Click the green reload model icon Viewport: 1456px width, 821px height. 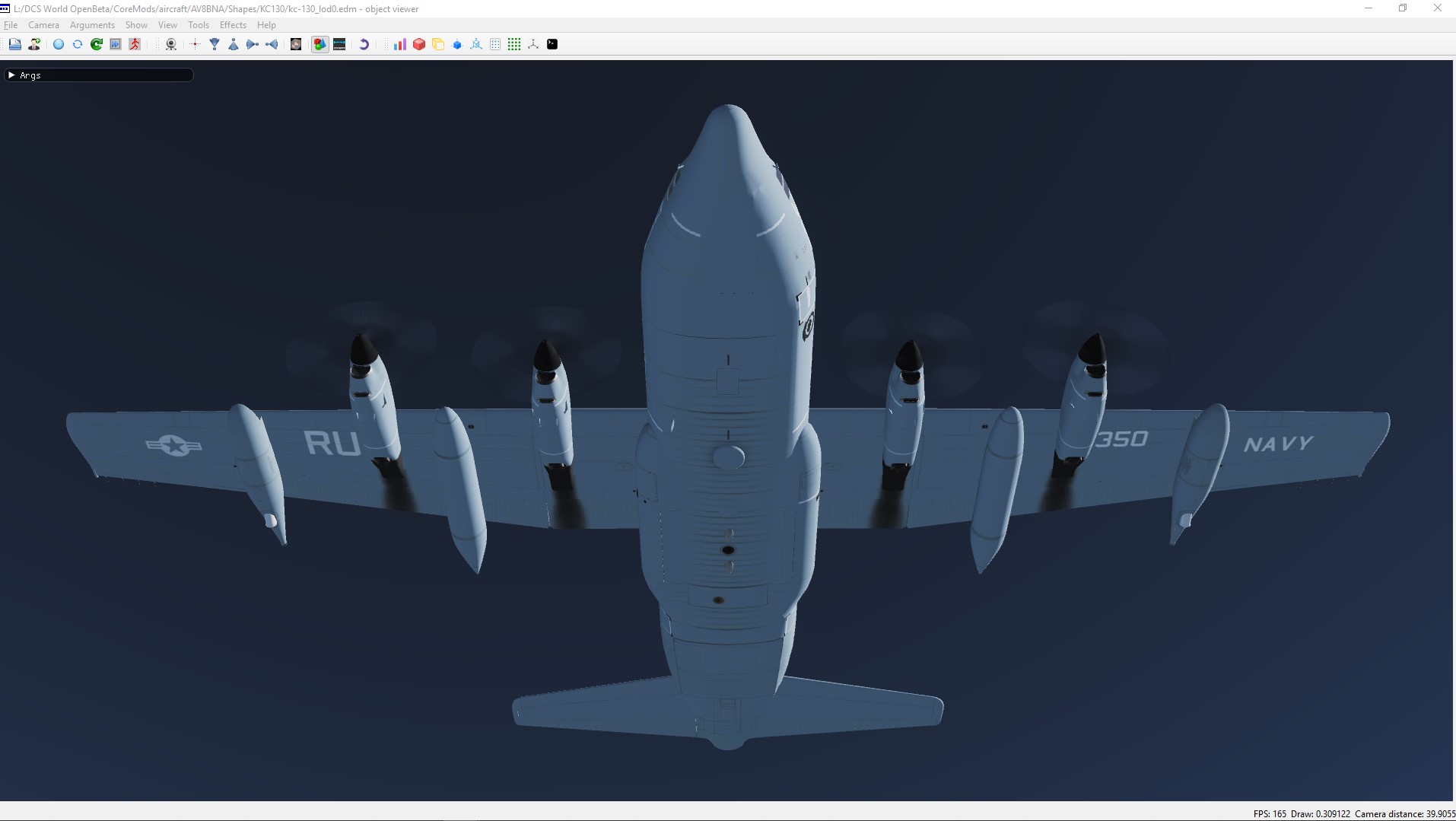click(97, 44)
